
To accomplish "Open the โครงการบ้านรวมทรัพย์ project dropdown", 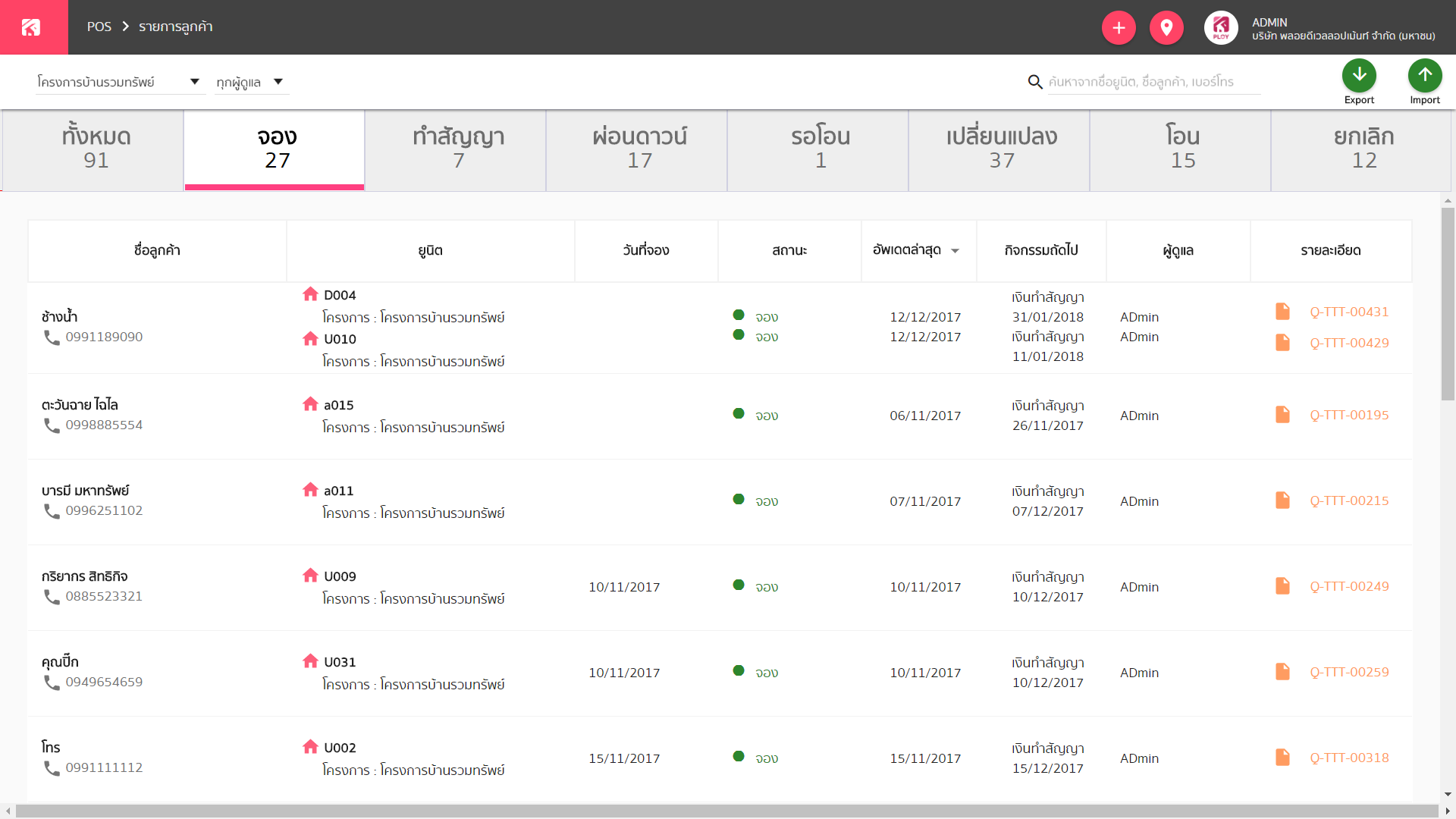I will pyautogui.click(x=120, y=82).
